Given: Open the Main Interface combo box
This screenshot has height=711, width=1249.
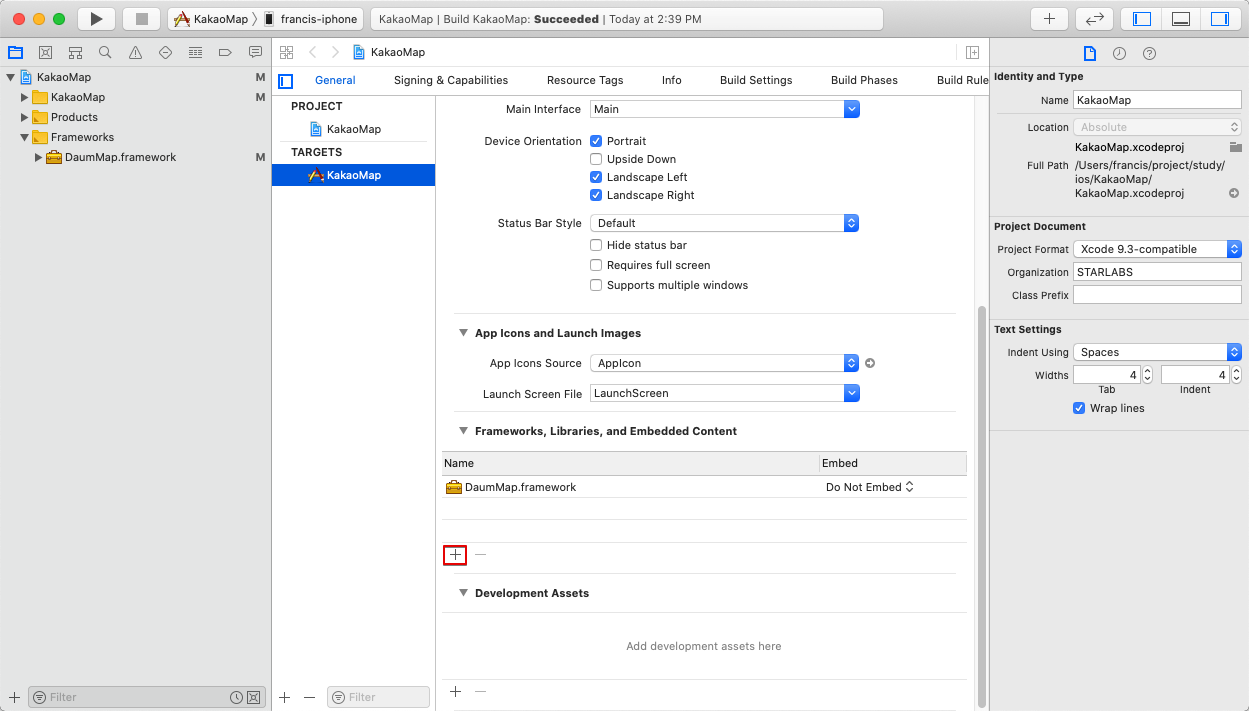Looking at the screenshot, I should point(724,109).
